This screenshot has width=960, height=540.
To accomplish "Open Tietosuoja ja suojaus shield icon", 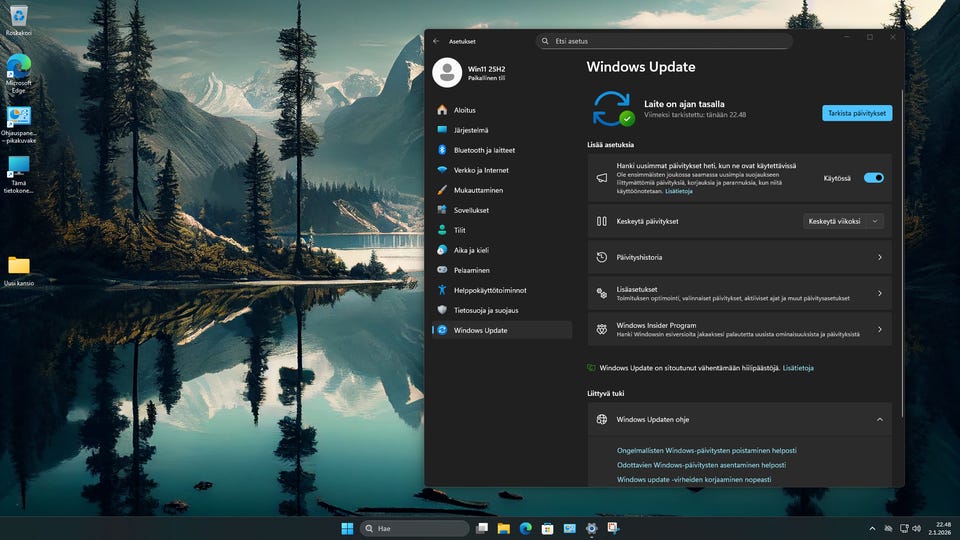I will point(442,310).
